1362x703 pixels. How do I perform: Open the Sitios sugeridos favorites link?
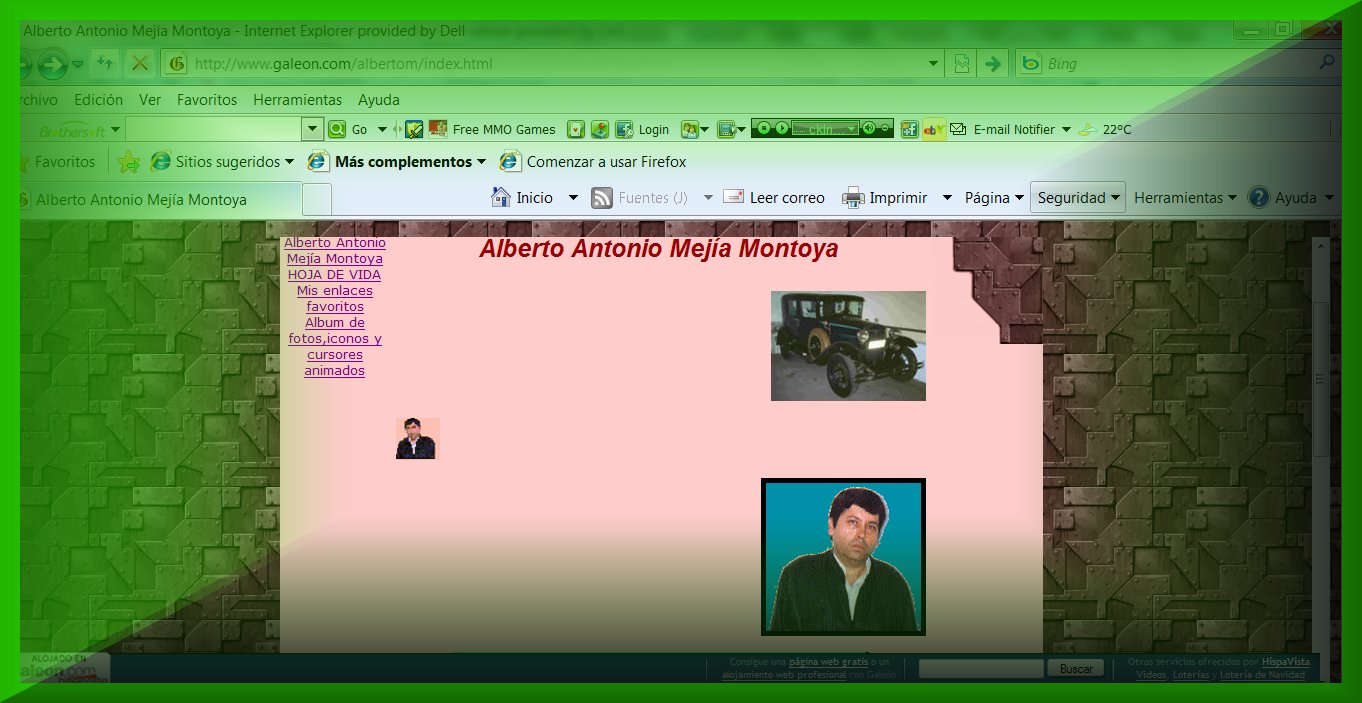click(222, 161)
